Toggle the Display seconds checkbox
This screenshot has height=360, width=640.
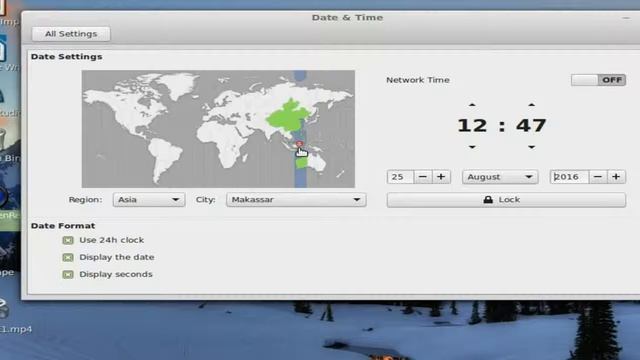[x=68, y=274]
